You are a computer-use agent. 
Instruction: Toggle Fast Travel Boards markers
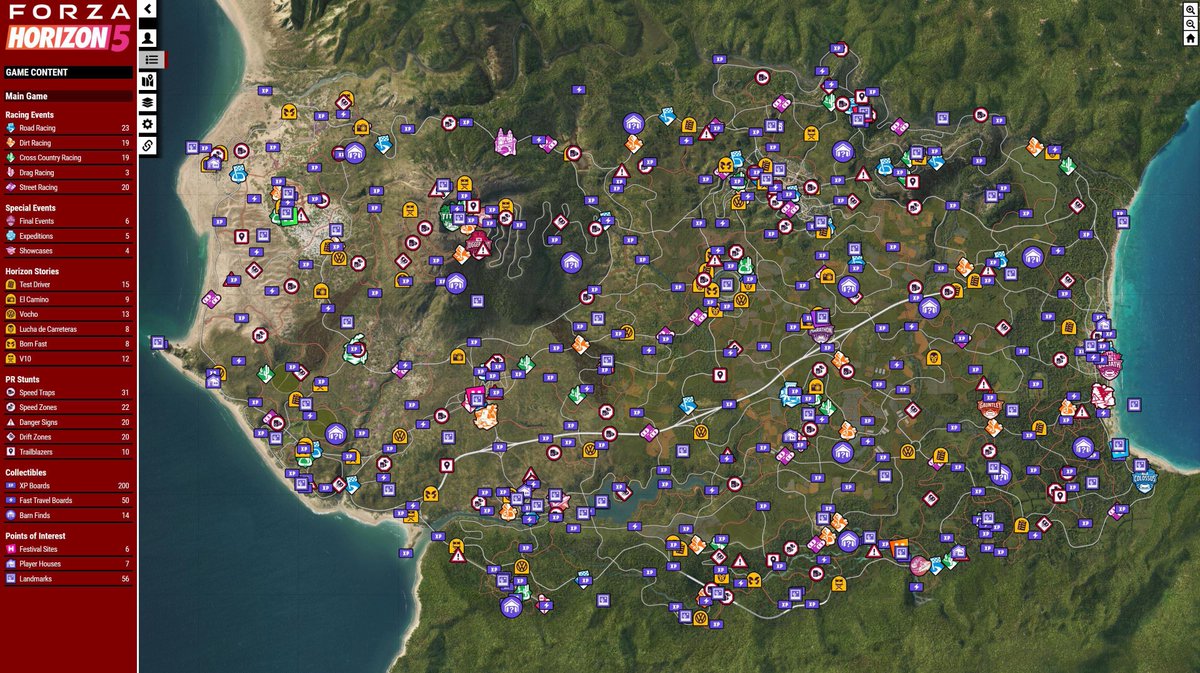68,500
